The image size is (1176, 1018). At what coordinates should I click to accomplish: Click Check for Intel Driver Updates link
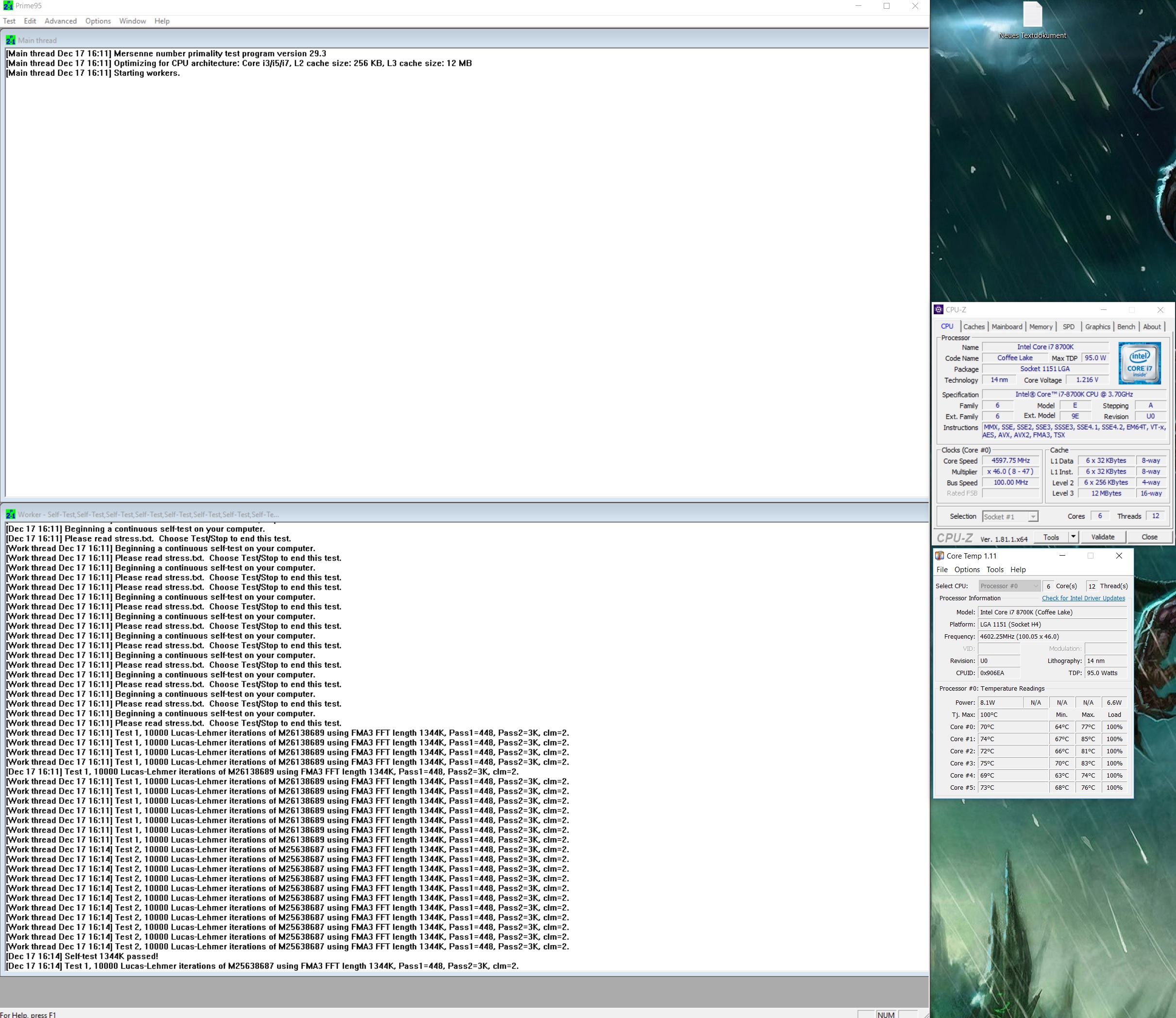[1083, 598]
